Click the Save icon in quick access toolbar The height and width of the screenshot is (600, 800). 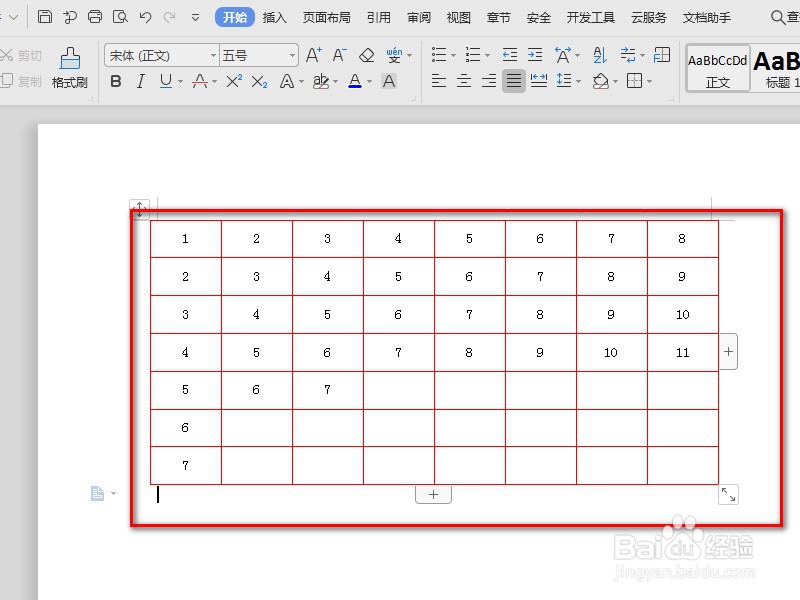[x=45, y=17]
